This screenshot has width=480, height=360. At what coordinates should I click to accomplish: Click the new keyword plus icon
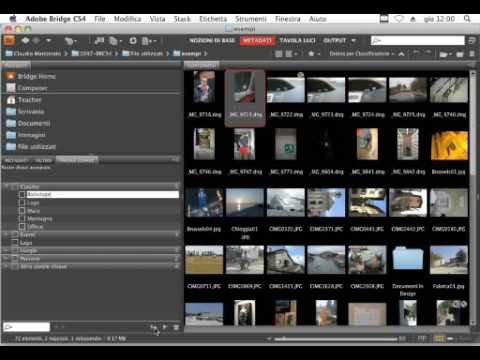164,327
